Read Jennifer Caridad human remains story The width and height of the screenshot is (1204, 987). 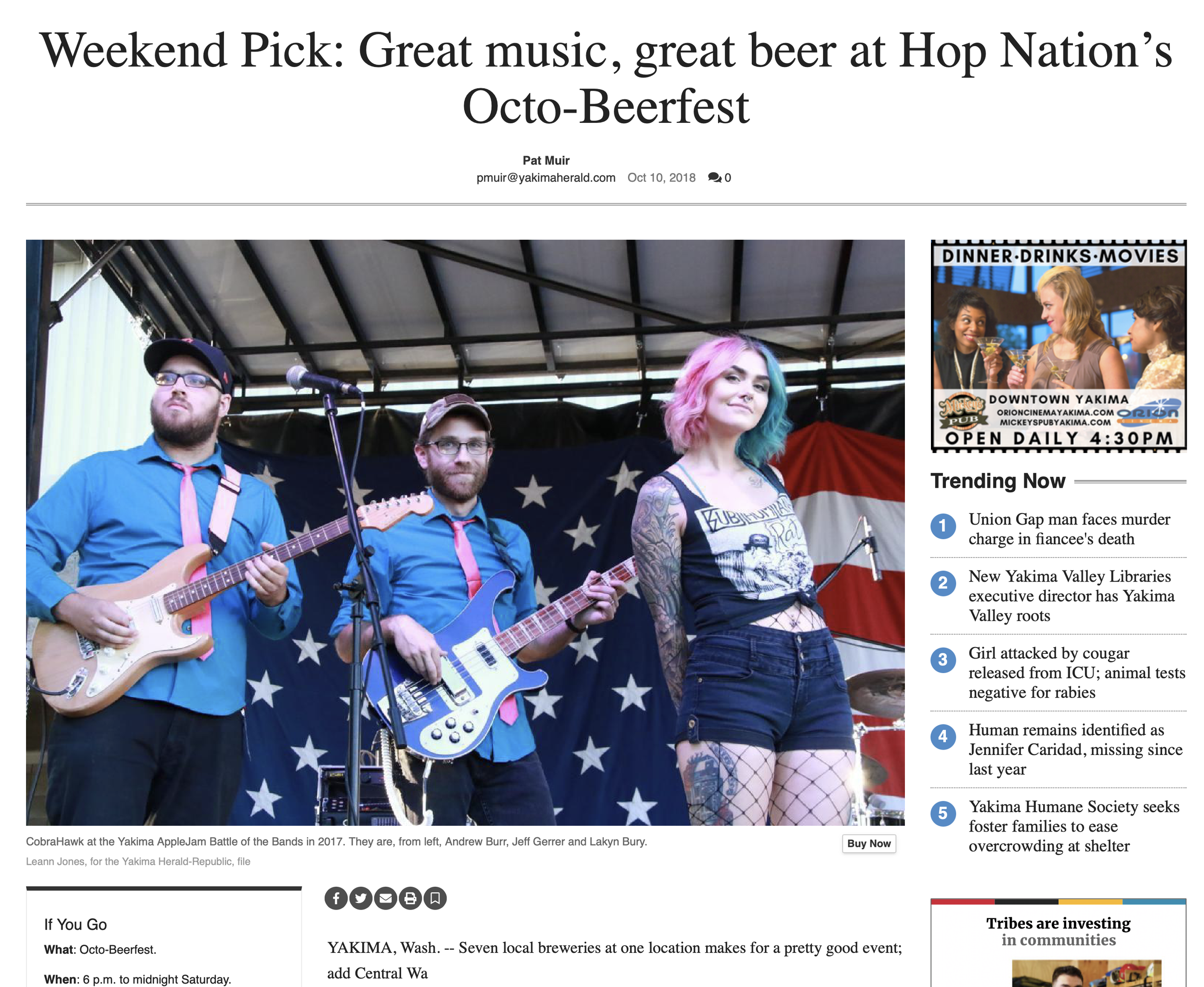pyautogui.click(x=1075, y=749)
